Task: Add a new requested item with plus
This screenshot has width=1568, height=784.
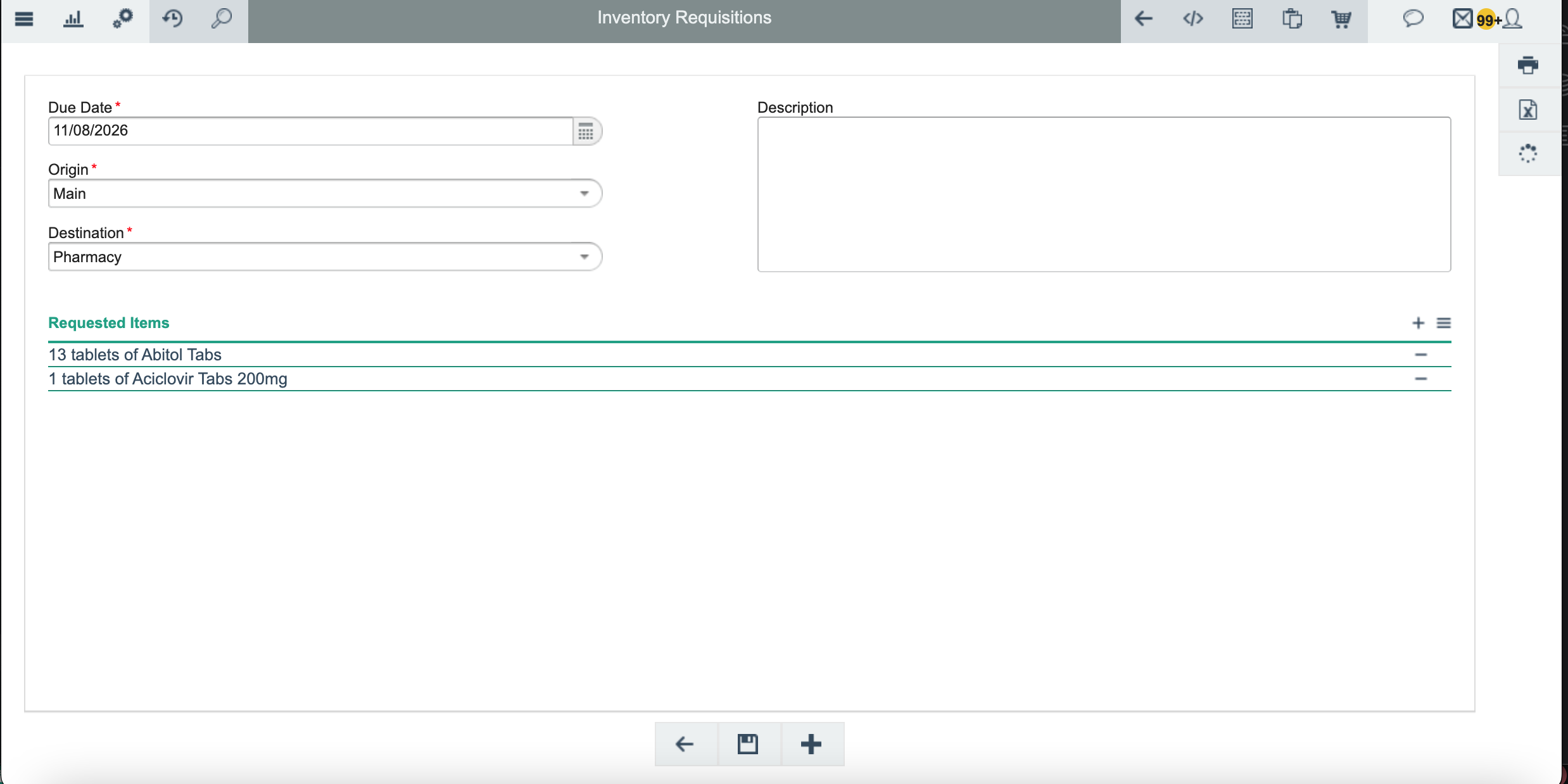Action: coord(1419,323)
